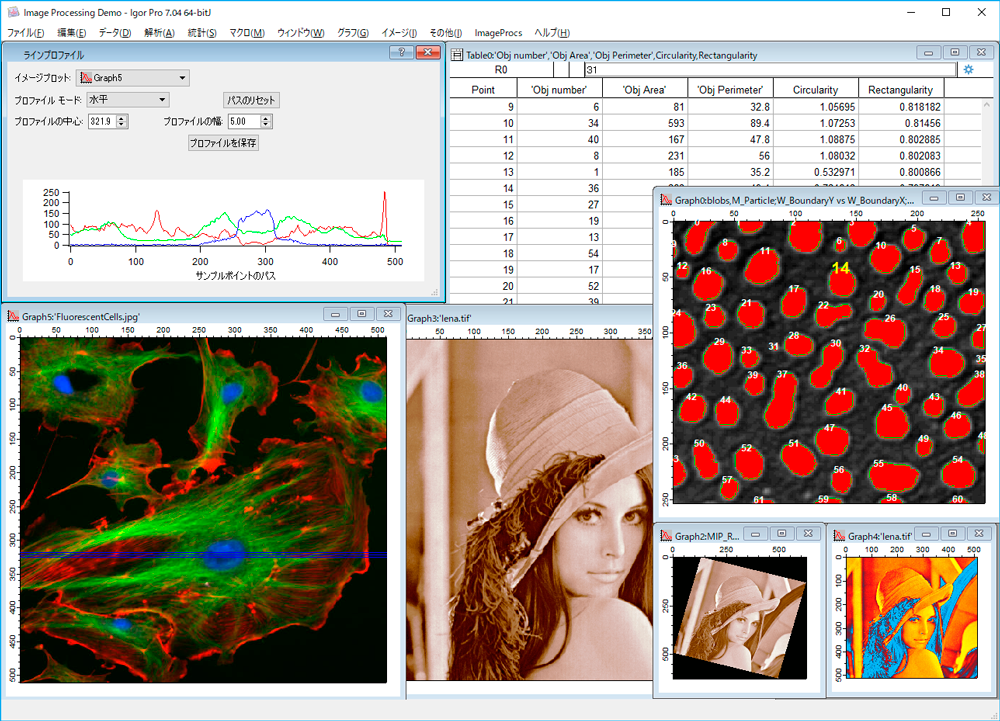Open the イメージ(I) menu
The image size is (1000, 721).
click(x=399, y=33)
